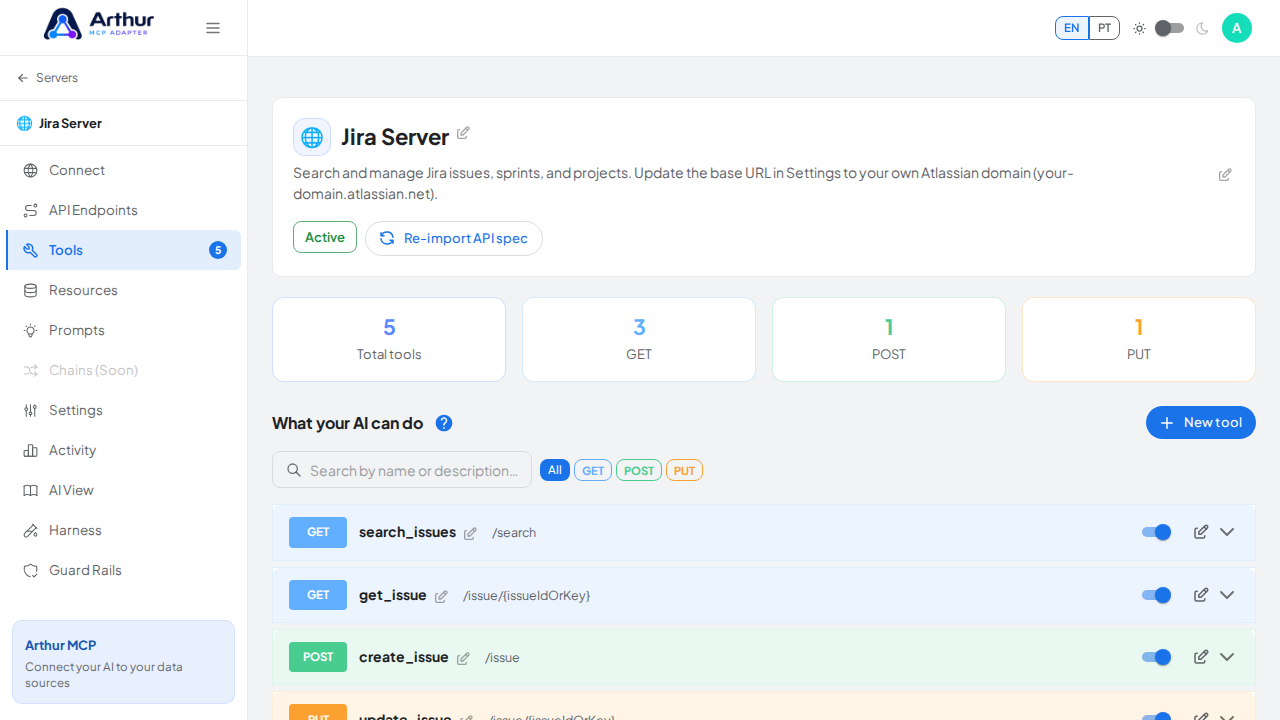Rename the get_issue tool

[x=441, y=597]
